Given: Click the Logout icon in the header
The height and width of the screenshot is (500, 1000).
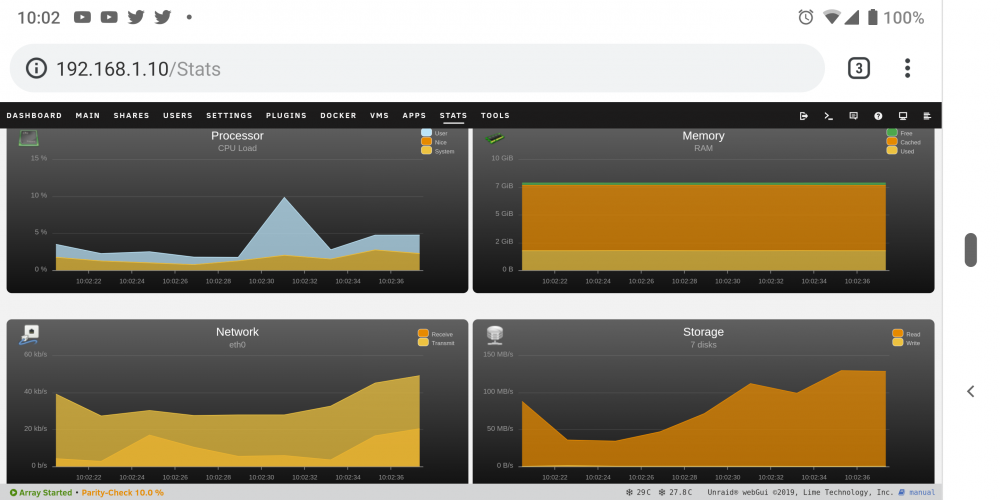Looking at the screenshot, I should [804, 116].
